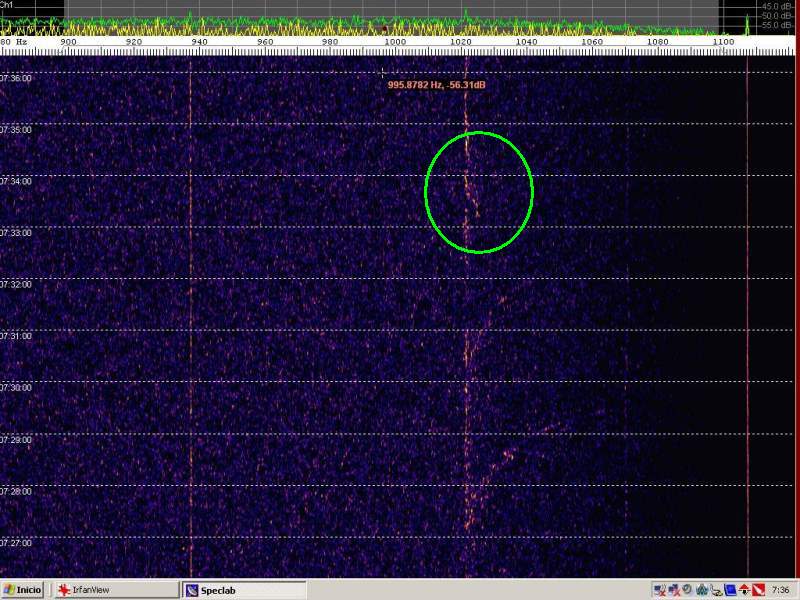Click the 07:34:00 time marker on waterfall
The width and height of the screenshot is (800, 600).
[x=16, y=181]
